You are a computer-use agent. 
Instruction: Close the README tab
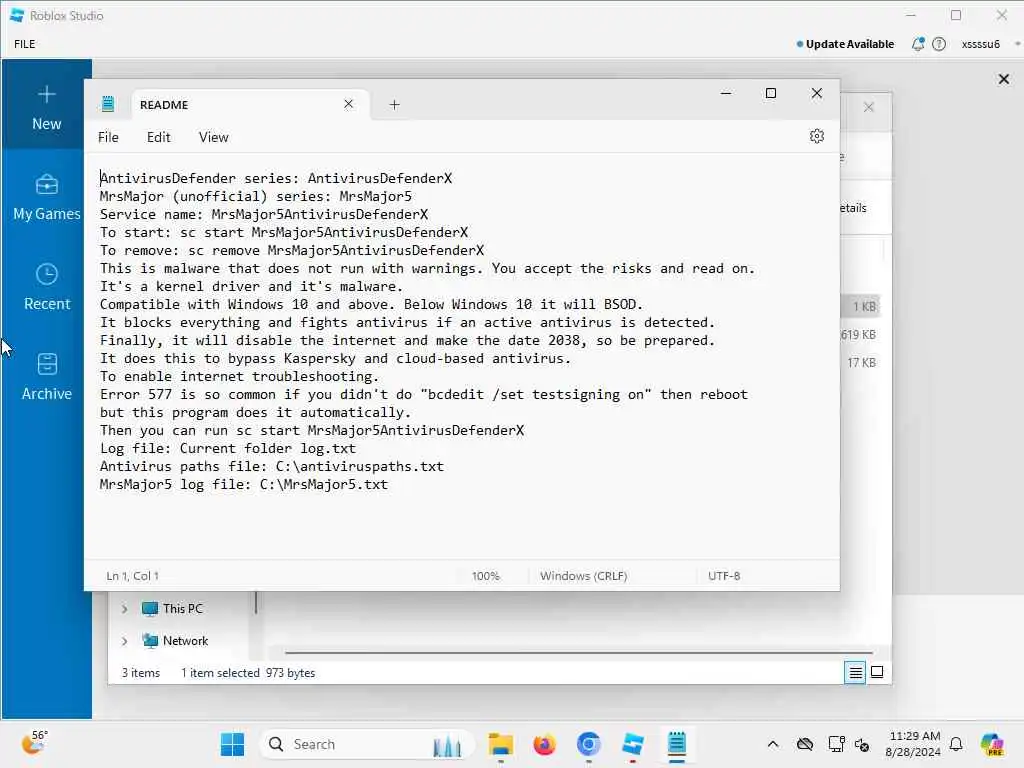[x=349, y=104]
